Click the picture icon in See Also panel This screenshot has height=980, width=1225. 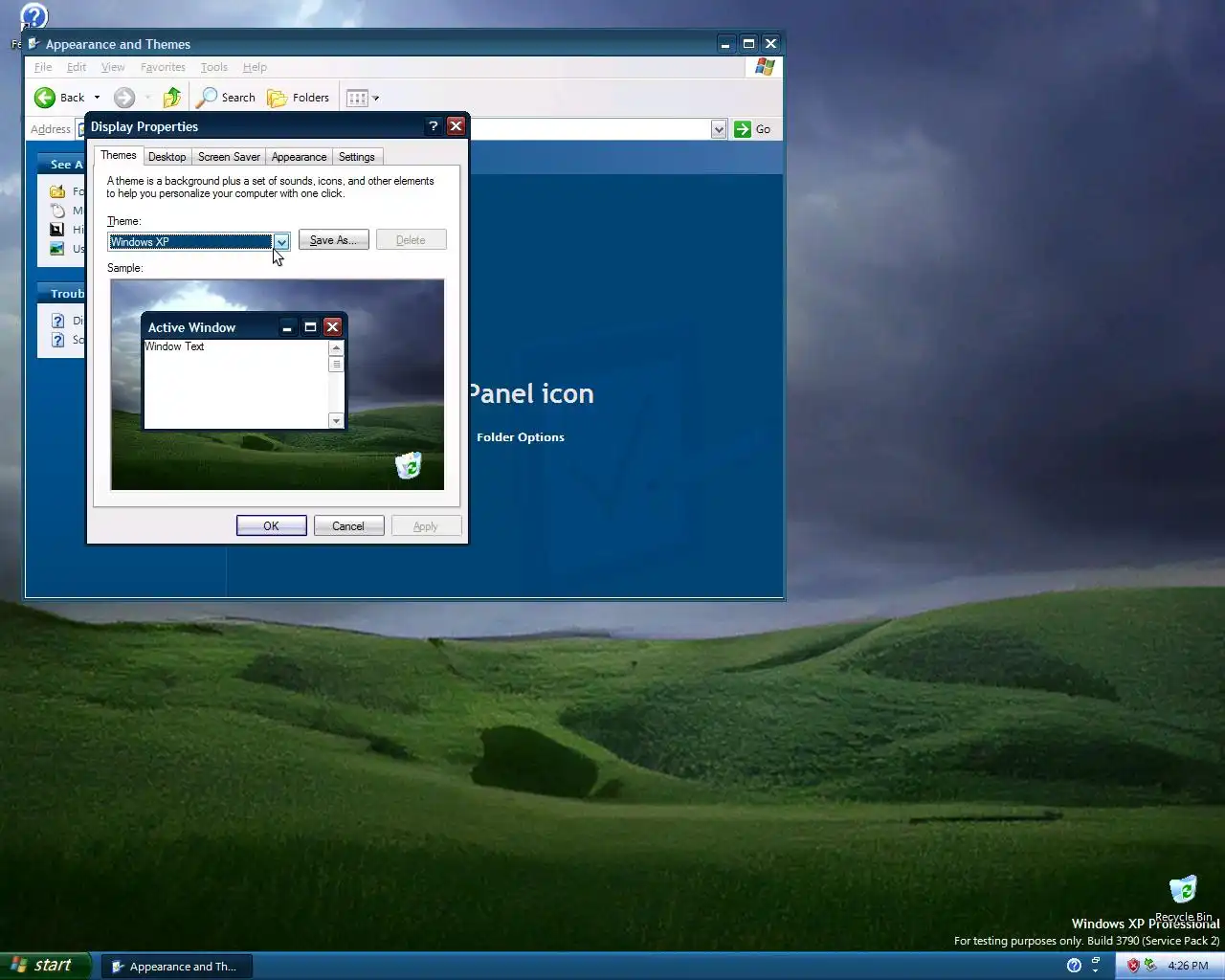tap(57, 249)
